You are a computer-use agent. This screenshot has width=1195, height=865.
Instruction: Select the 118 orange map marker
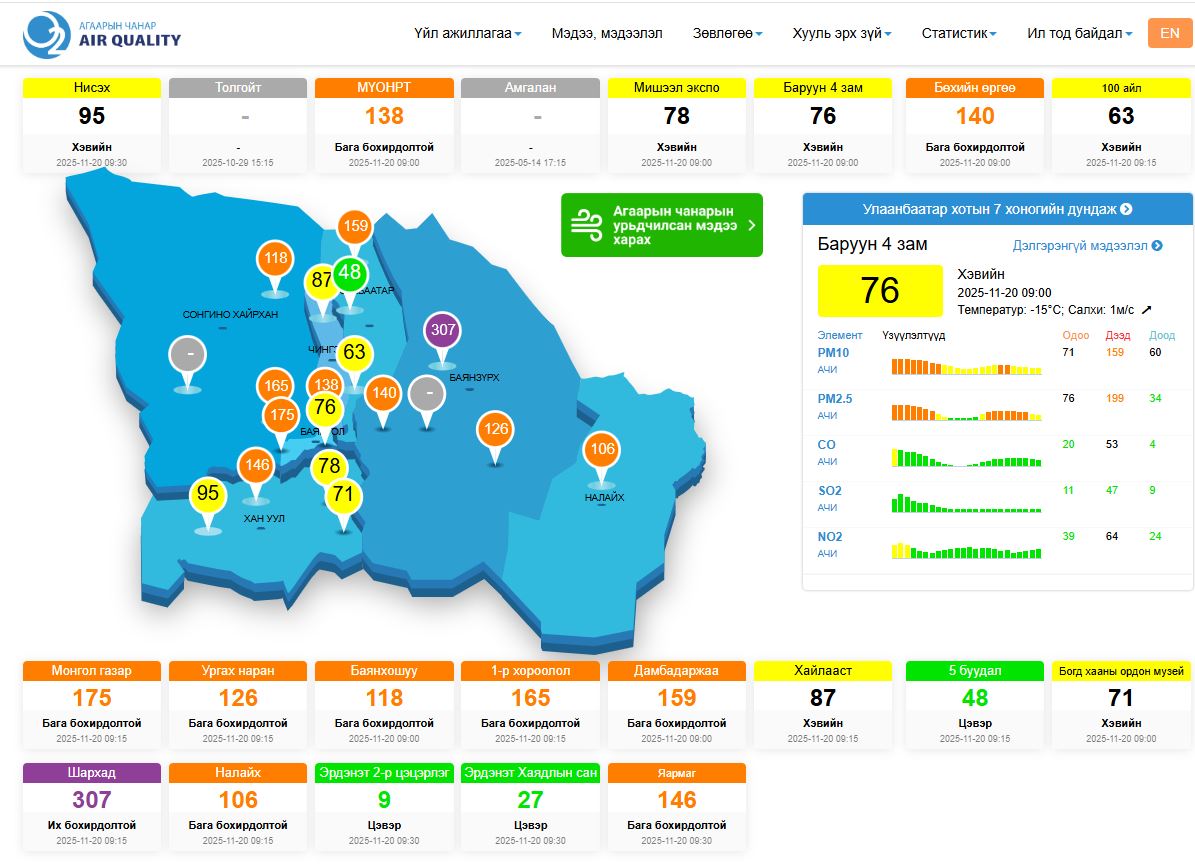[275, 258]
